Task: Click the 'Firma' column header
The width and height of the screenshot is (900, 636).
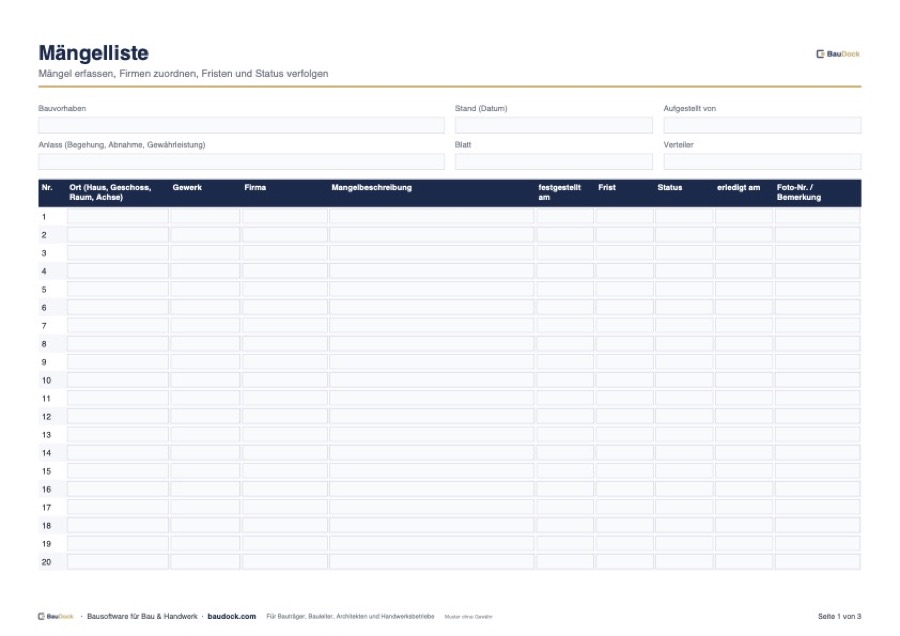Action: [x=255, y=188]
